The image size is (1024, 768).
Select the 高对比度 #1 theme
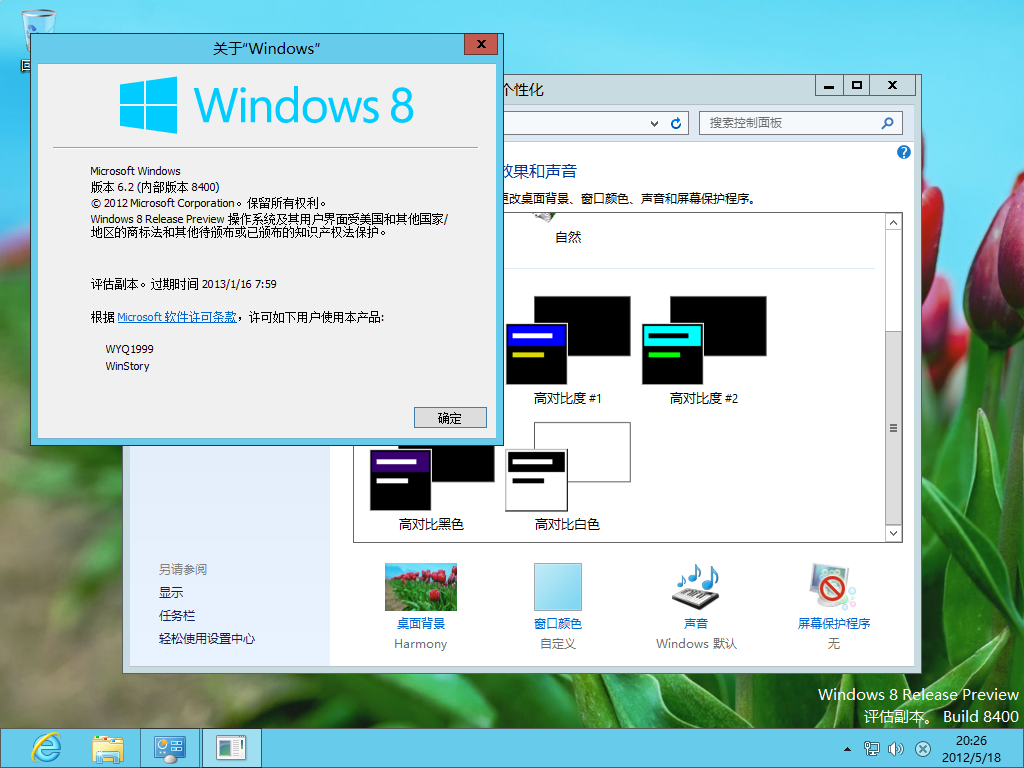pyautogui.click(x=568, y=351)
